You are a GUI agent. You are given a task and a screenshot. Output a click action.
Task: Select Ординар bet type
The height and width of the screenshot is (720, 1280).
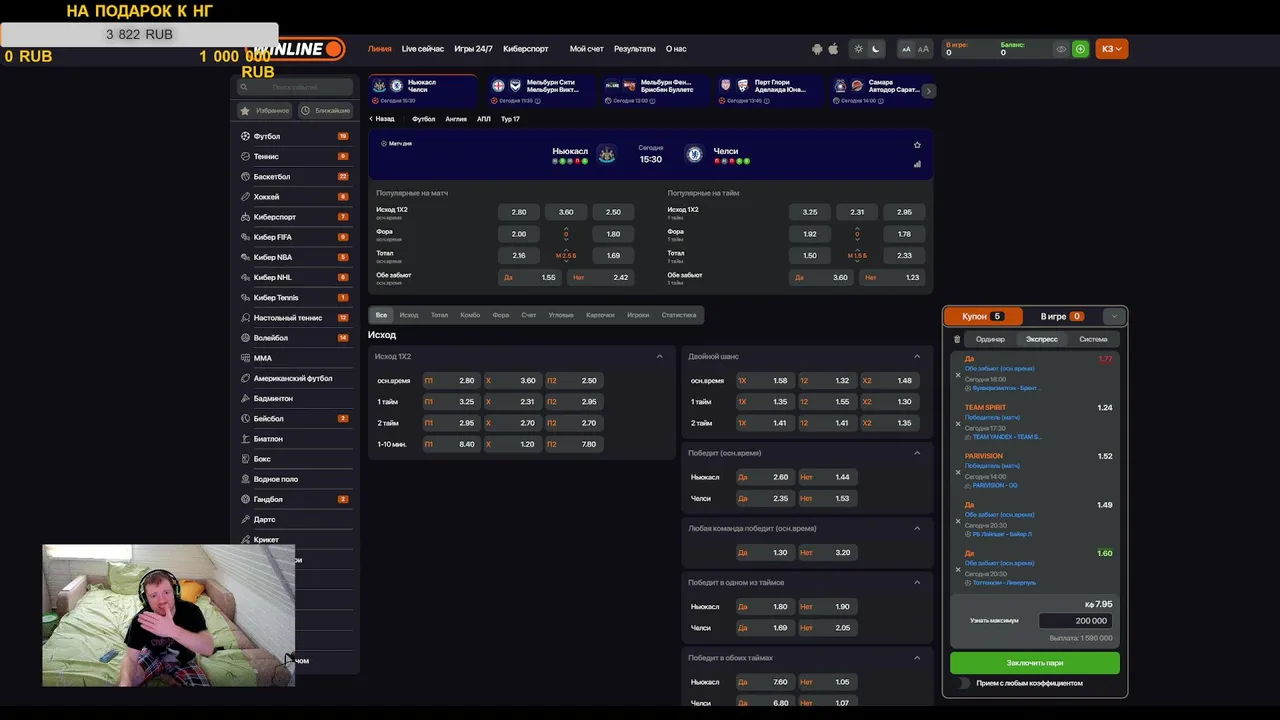coord(990,339)
